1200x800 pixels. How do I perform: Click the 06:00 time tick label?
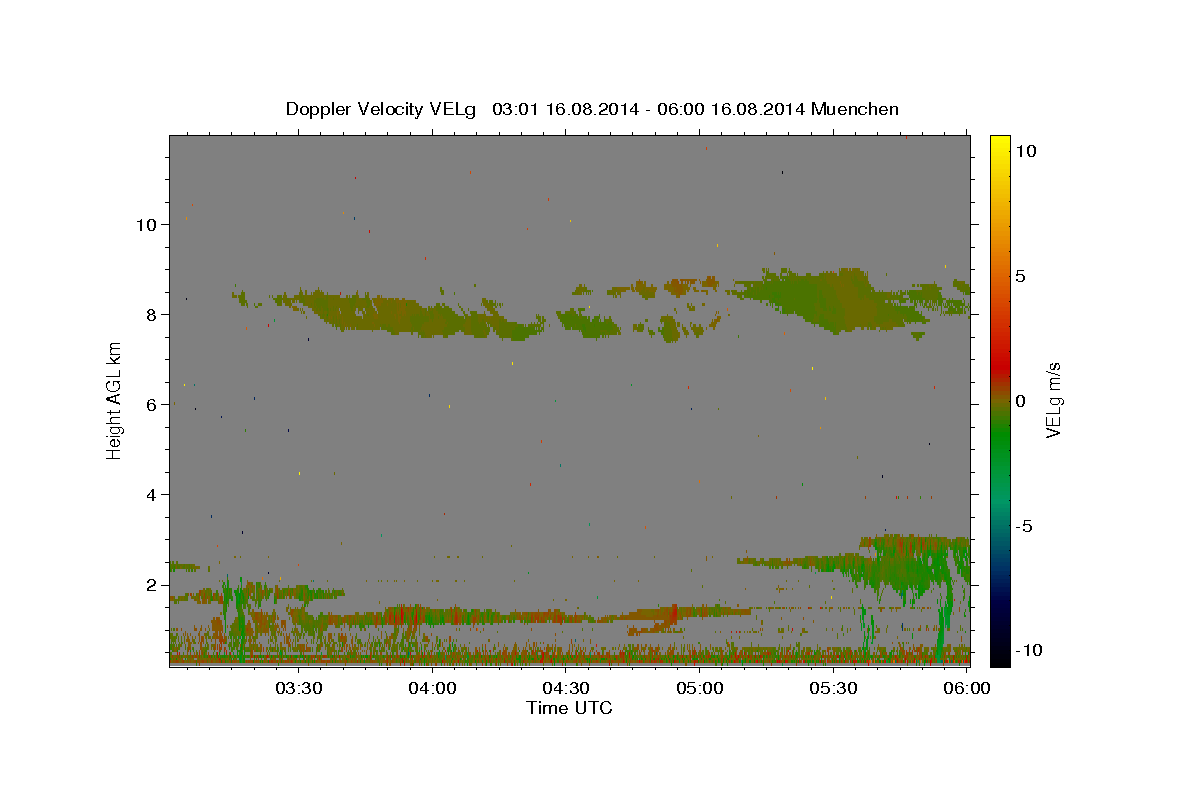pos(967,688)
